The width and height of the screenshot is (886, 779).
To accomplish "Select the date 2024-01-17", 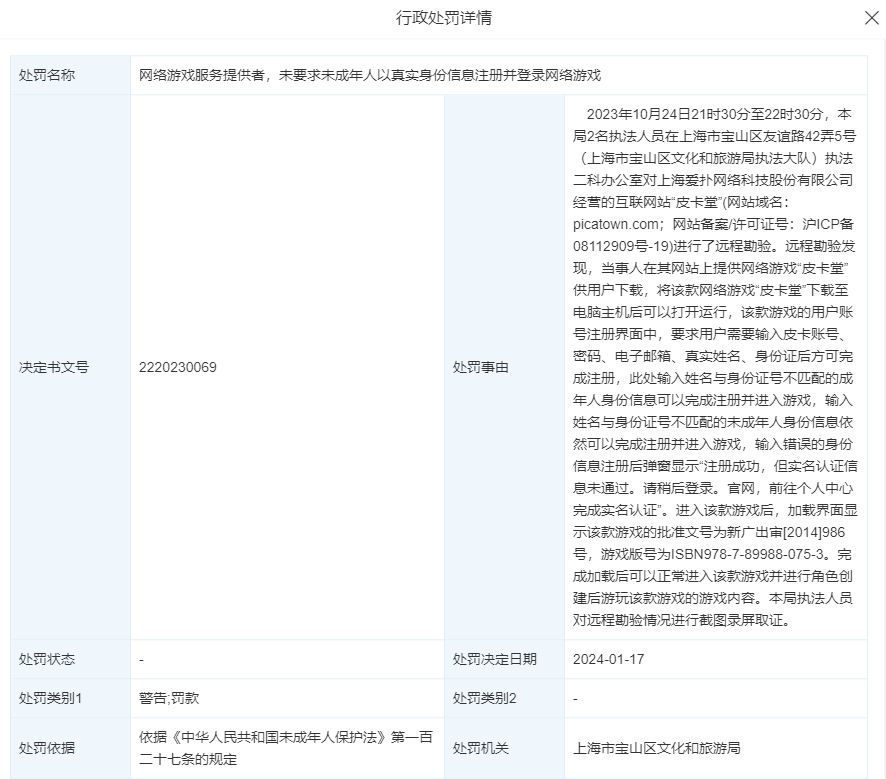I will (x=609, y=659).
